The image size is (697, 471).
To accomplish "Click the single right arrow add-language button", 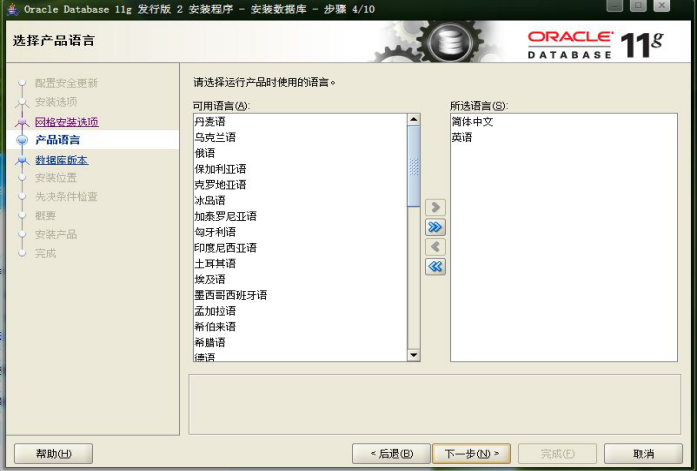I will 435,208.
